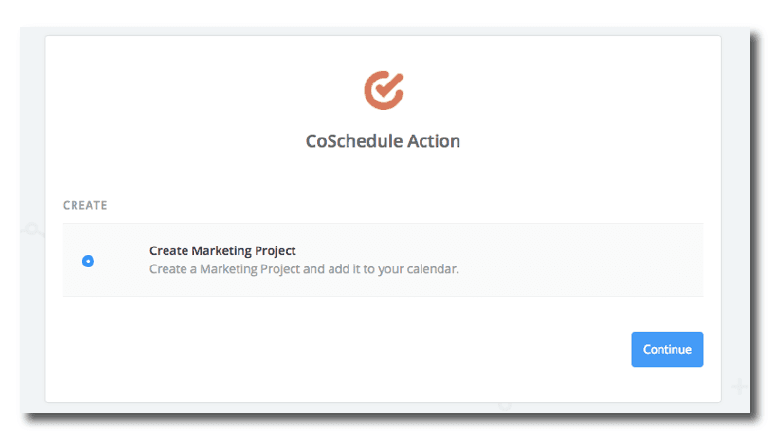
Task: Proceed with Continue at bottom right
Action: click(667, 350)
